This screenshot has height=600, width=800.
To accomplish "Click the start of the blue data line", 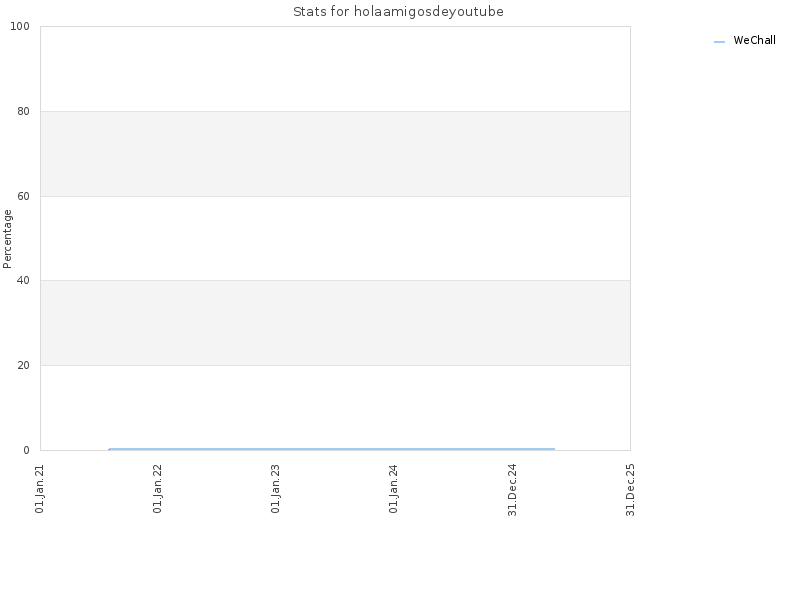I will (109, 449).
